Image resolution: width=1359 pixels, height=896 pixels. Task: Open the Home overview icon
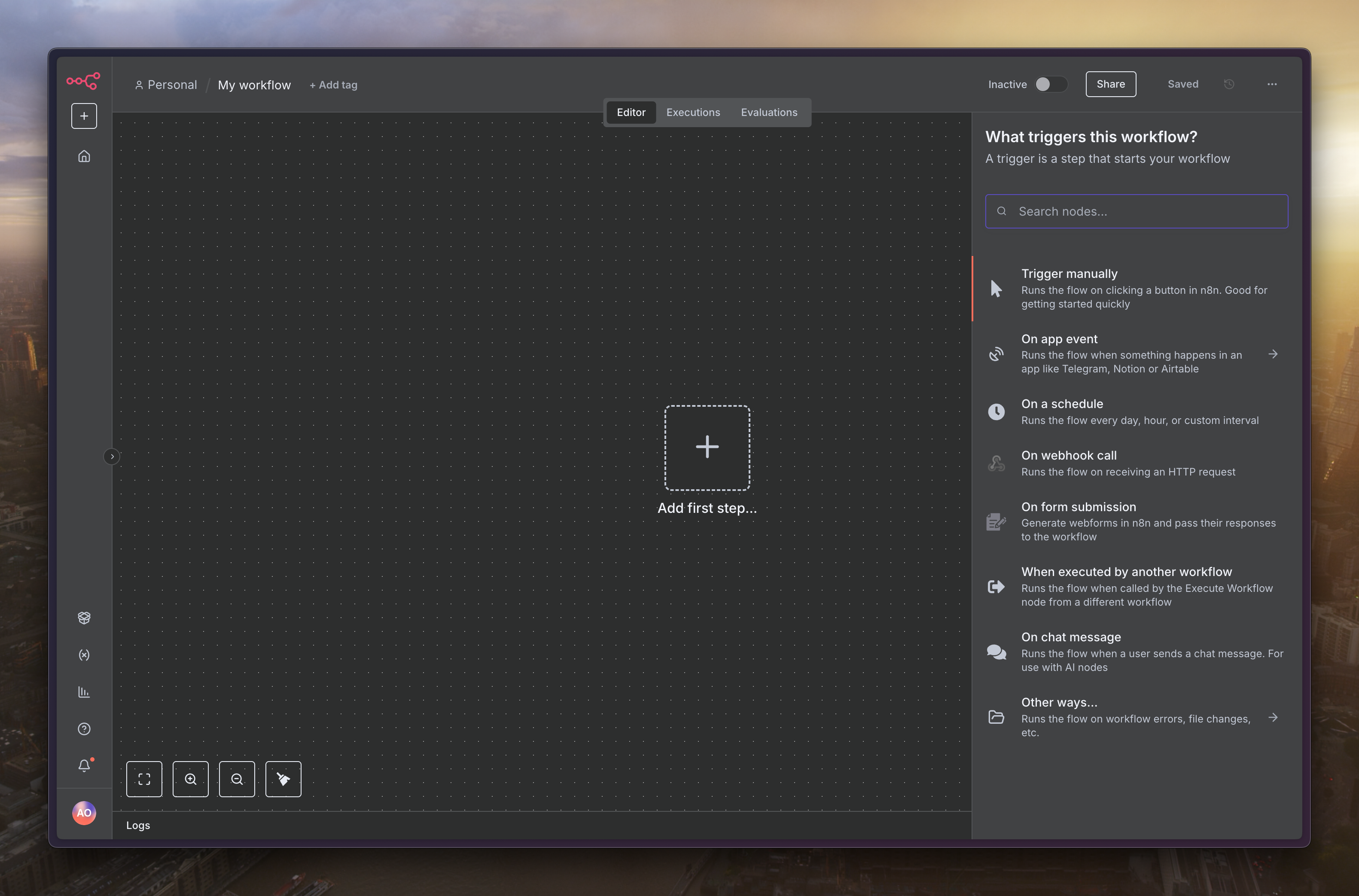click(84, 157)
